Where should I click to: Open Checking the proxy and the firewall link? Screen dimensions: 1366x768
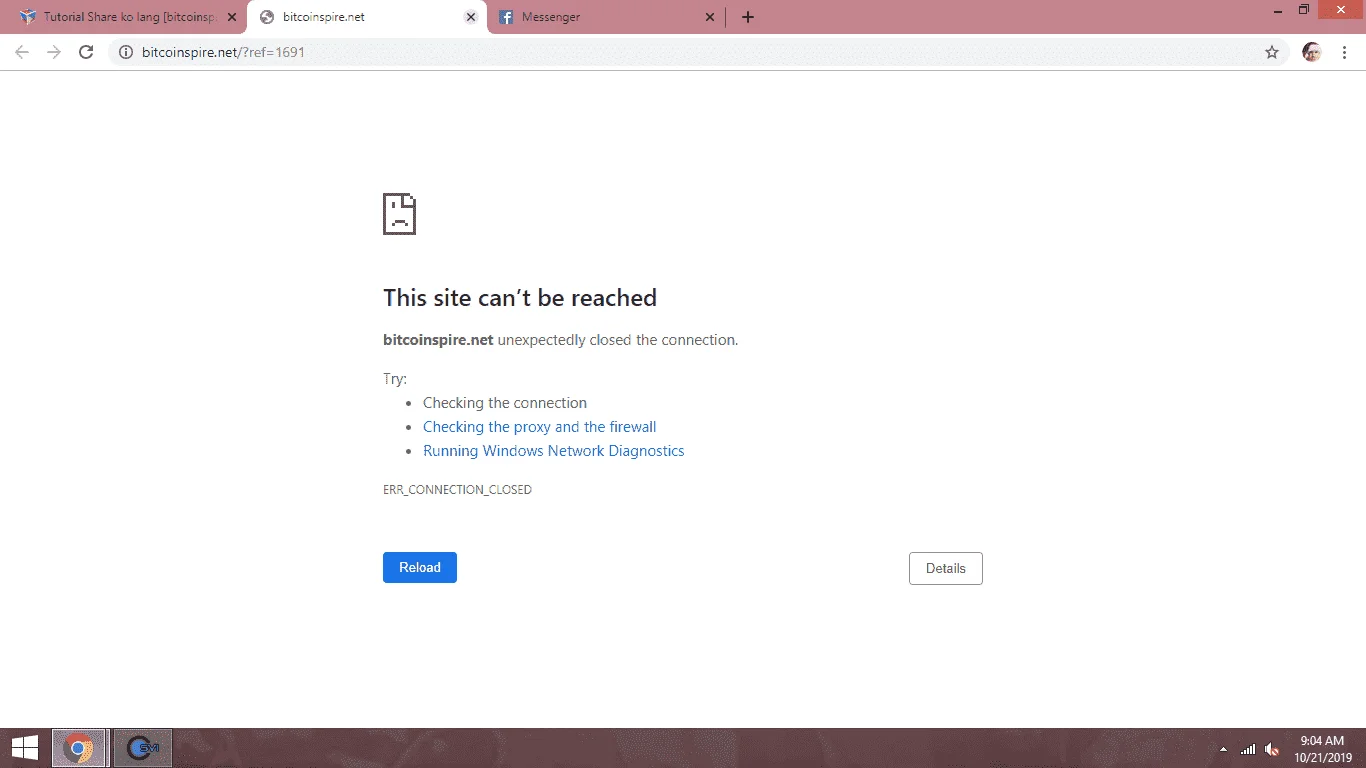[539, 427]
